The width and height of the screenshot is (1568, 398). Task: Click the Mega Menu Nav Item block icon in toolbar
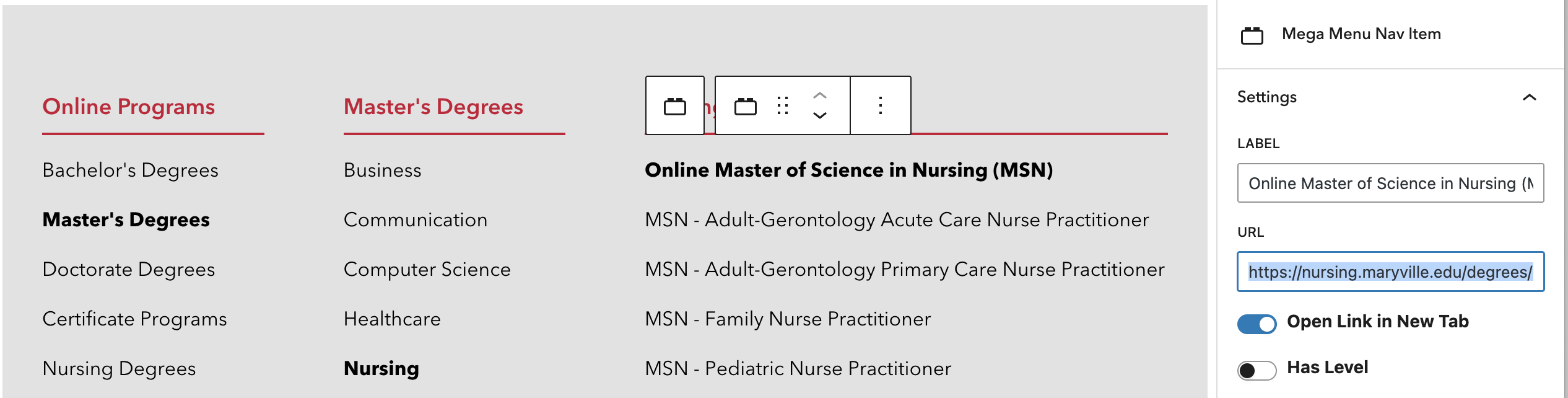(745, 107)
